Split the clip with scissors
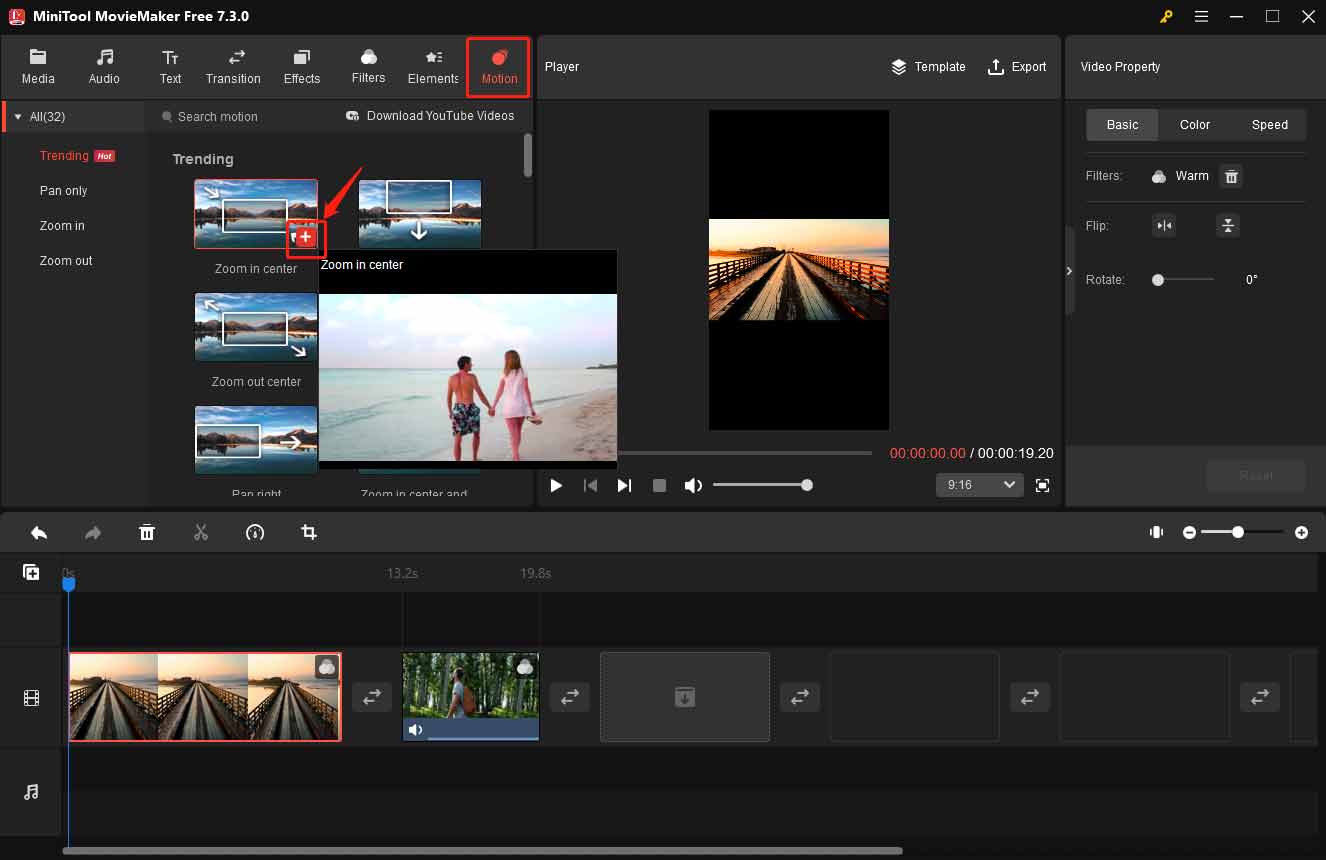1326x860 pixels. pos(201,533)
